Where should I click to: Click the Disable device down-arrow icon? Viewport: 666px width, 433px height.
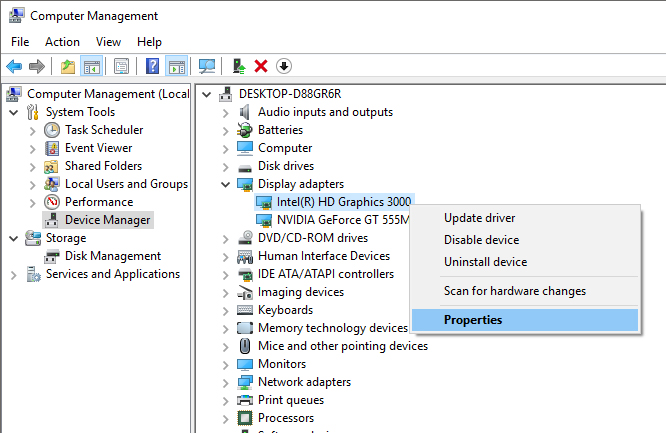tap(284, 66)
